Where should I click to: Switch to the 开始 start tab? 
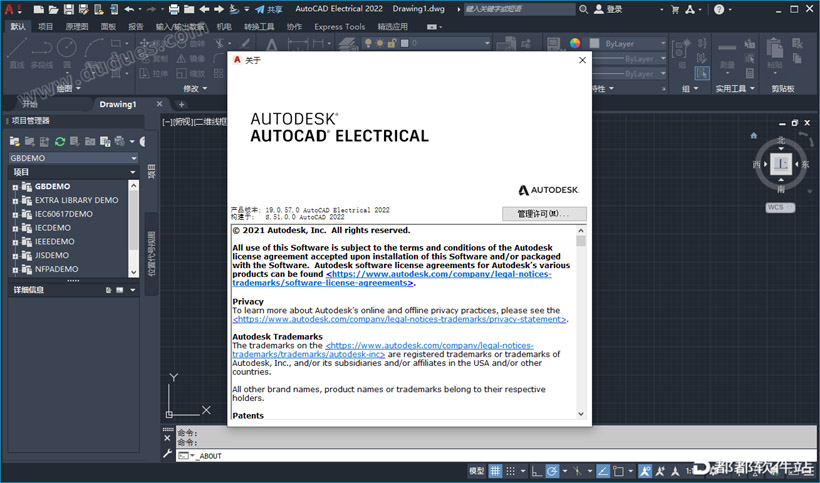point(30,104)
